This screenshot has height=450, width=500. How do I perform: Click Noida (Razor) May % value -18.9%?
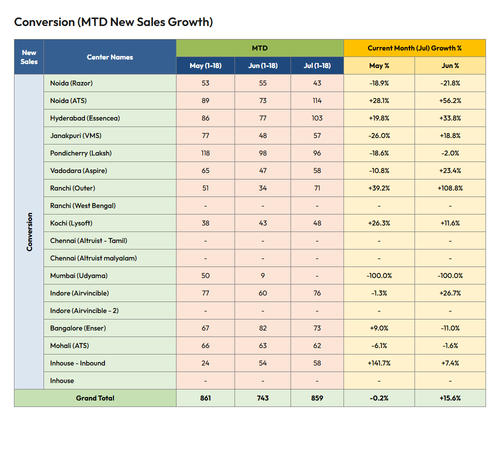(x=379, y=83)
